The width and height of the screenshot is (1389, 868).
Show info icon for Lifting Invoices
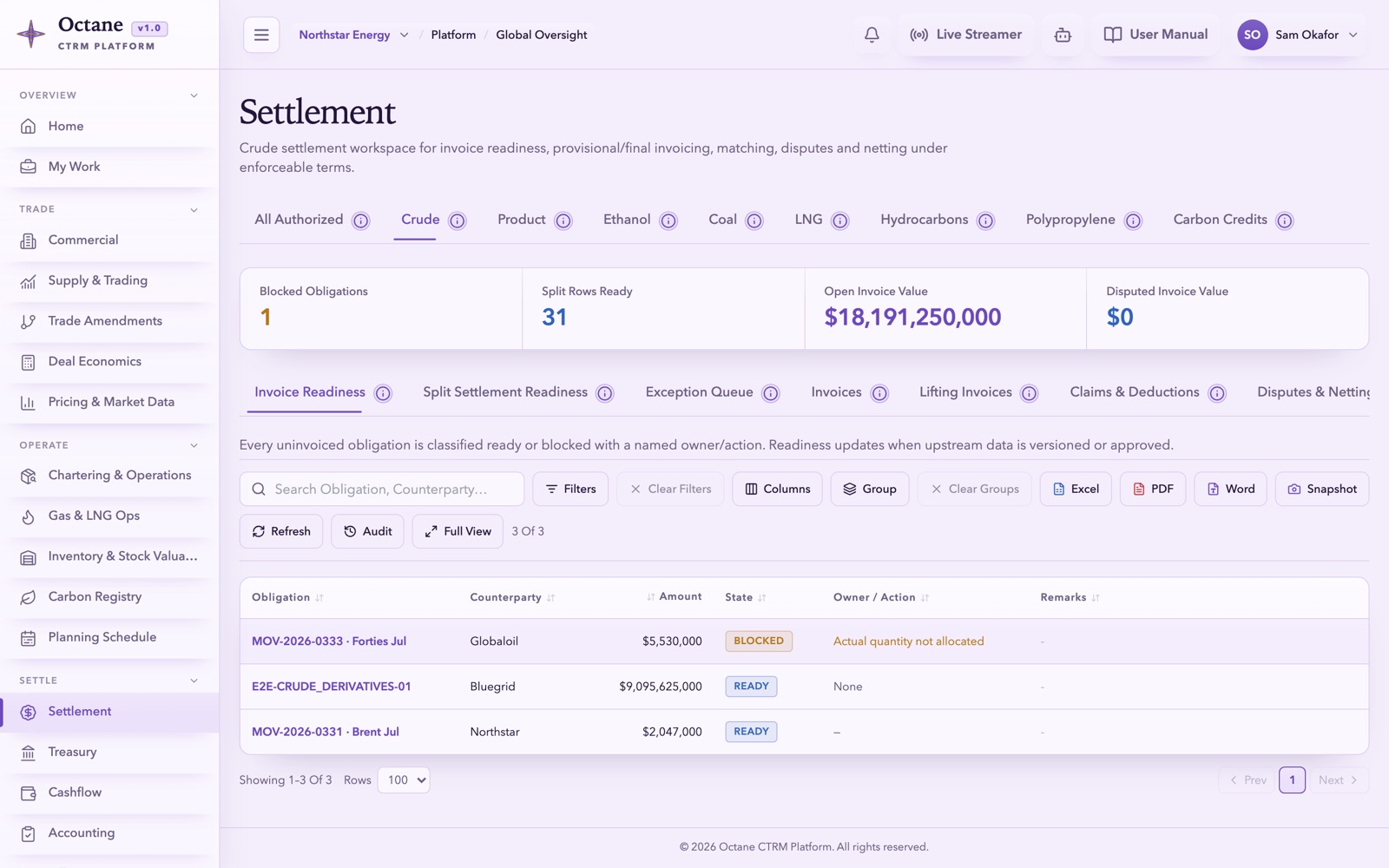[x=1030, y=393]
